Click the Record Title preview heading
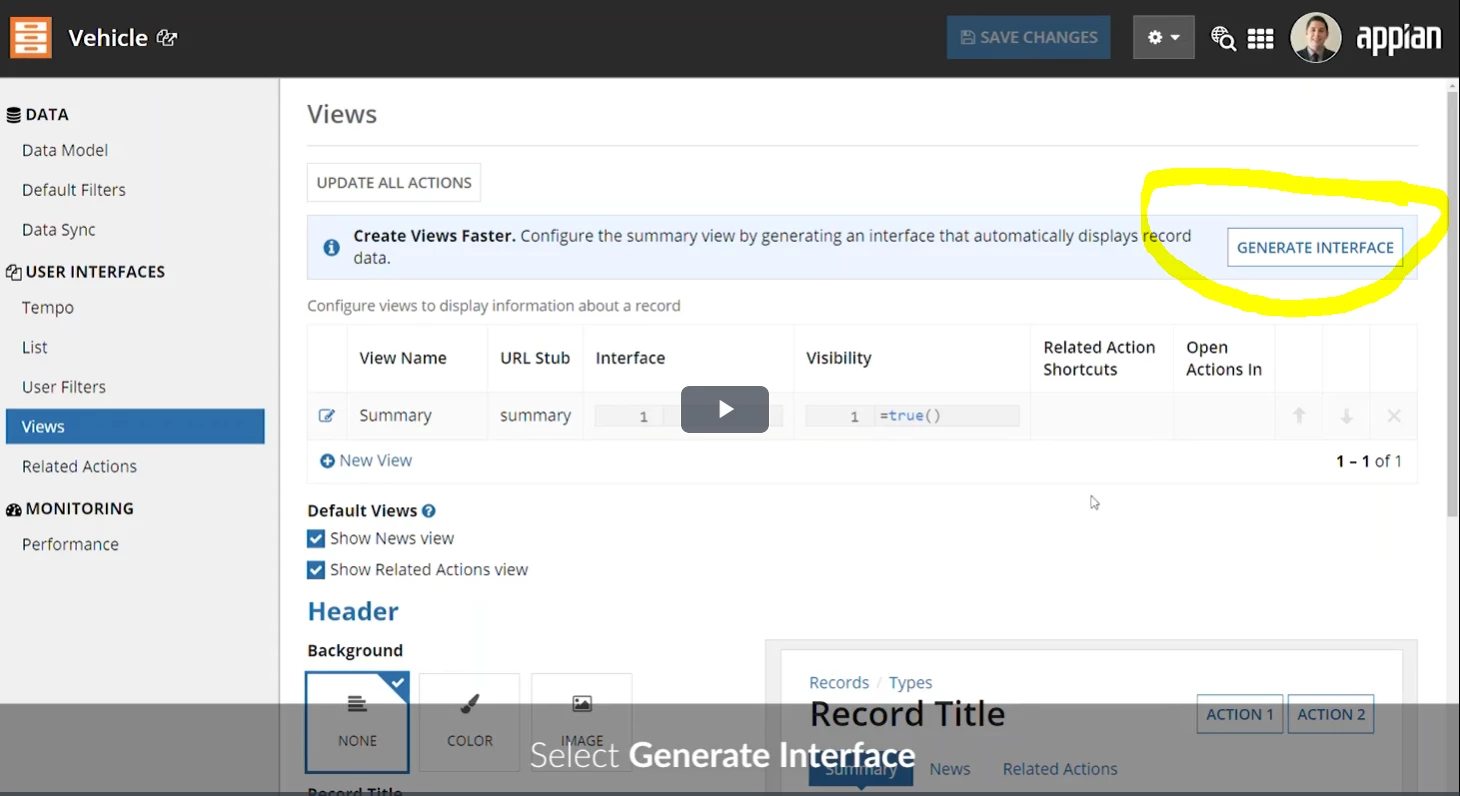The height and width of the screenshot is (796, 1460). (907, 714)
